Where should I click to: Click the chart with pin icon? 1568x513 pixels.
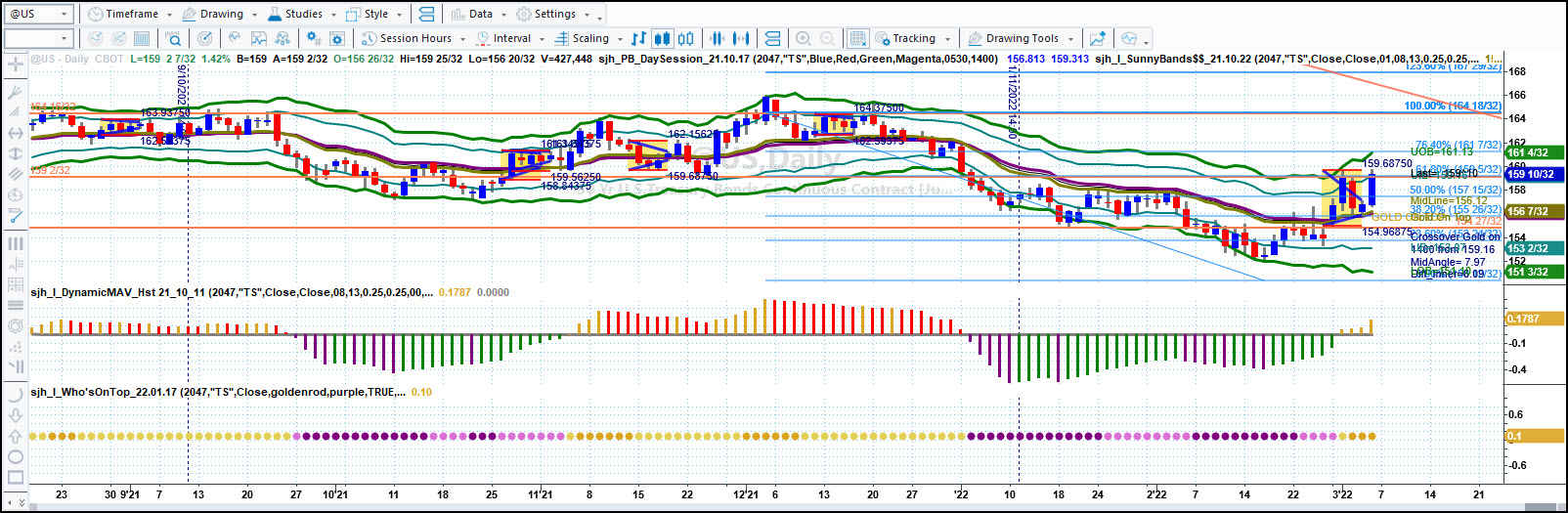(258, 38)
